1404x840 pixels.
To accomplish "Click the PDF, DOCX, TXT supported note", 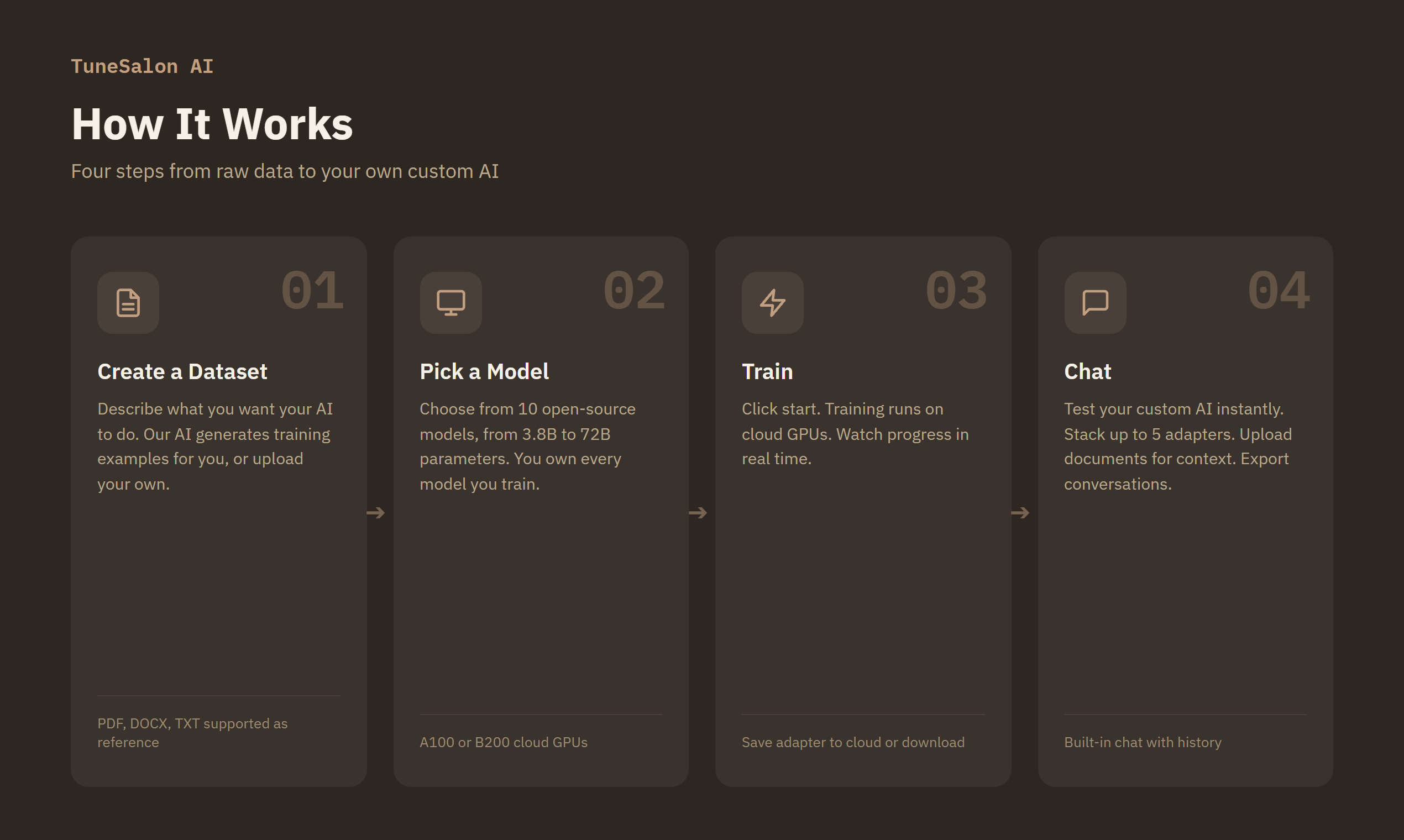I will (x=192, y=732).
